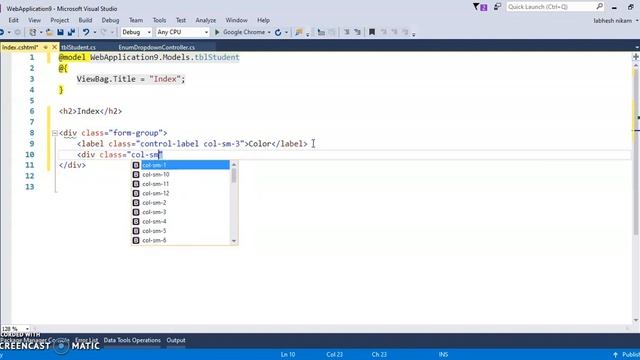
Task: Open the View menu
Action: [x=34, y=20]
